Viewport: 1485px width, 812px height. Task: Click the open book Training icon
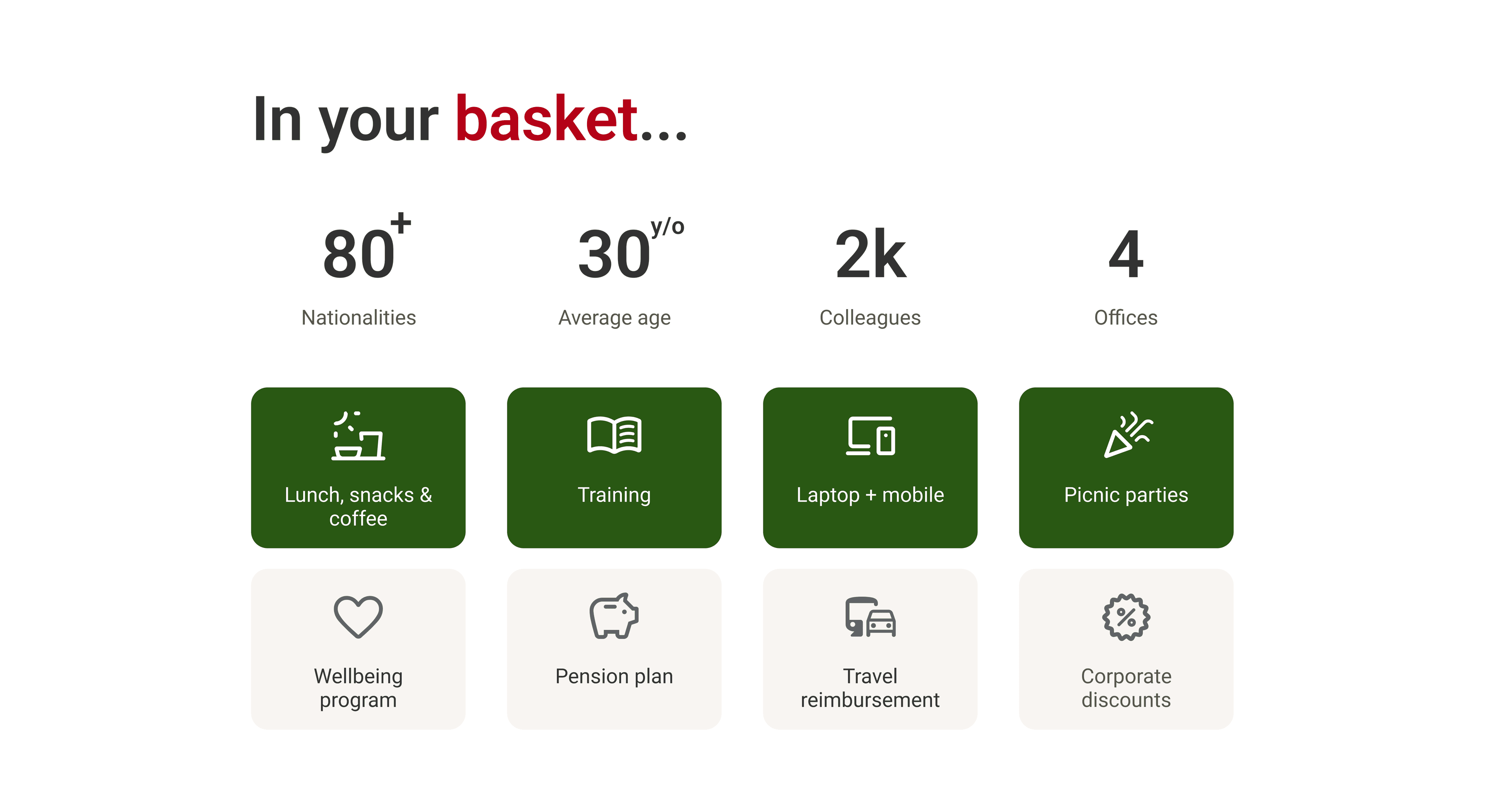pyautogui.click(x=614, y=436)
